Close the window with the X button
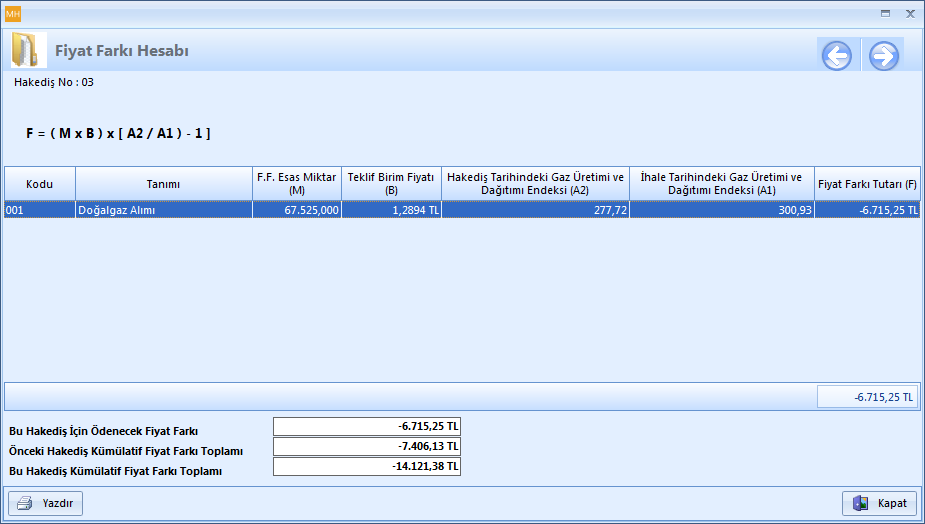 click(910, 14)
